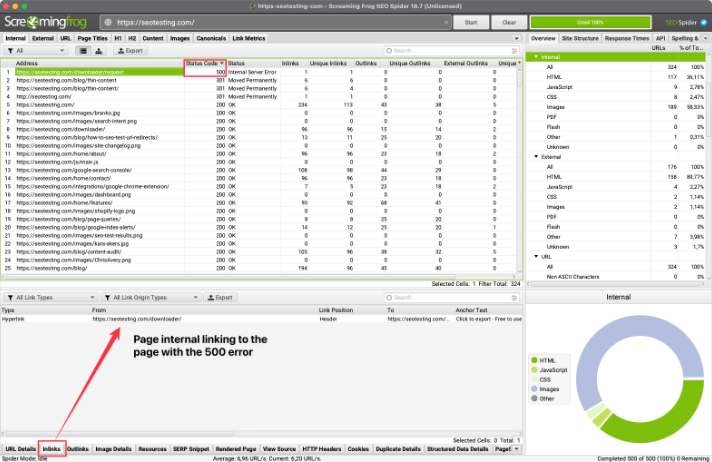The image size is (712, 462).
Task: Click the inlinks search field
Action: 451,298
